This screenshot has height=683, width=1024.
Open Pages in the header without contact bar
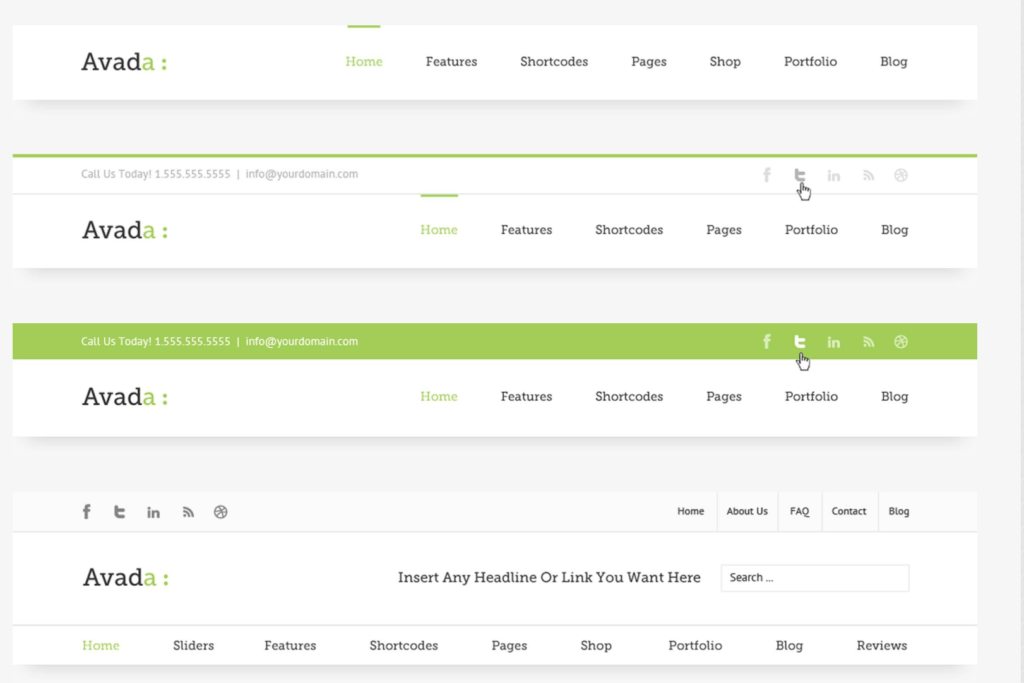point(648,61)
